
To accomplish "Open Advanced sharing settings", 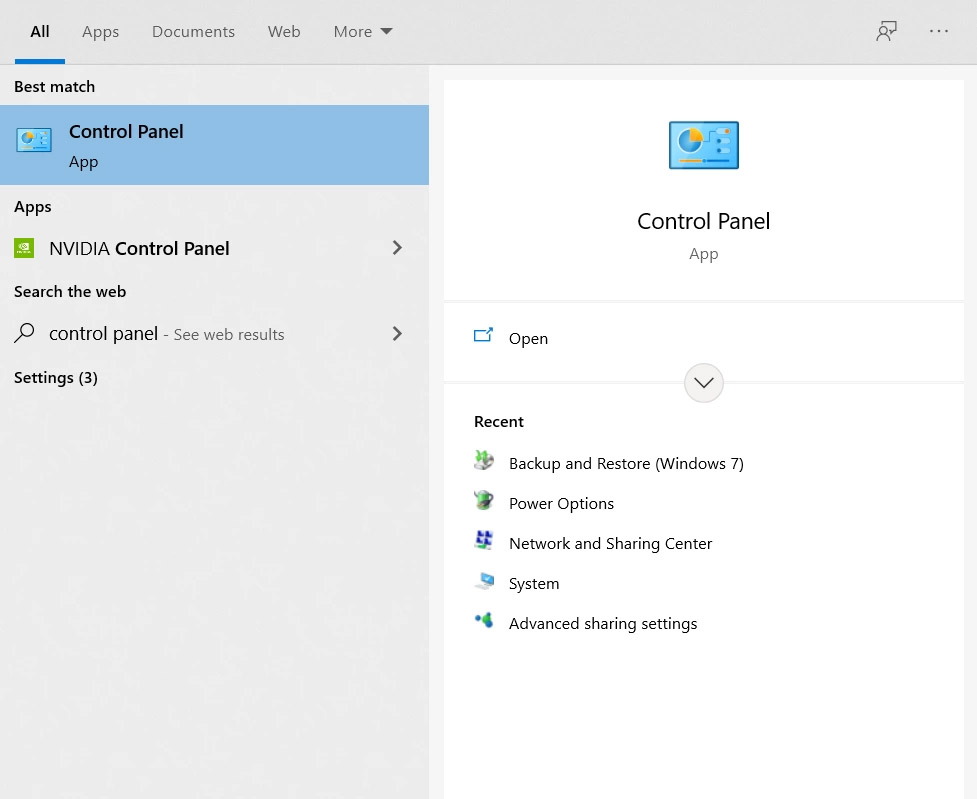I will pos(603,624).
